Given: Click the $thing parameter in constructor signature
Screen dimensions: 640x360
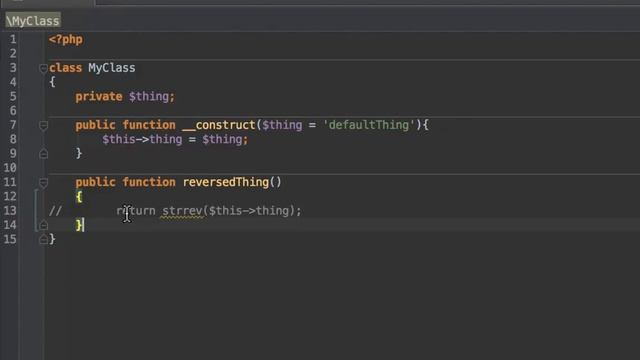Looking at the screenshot, I should click(282, 125).
